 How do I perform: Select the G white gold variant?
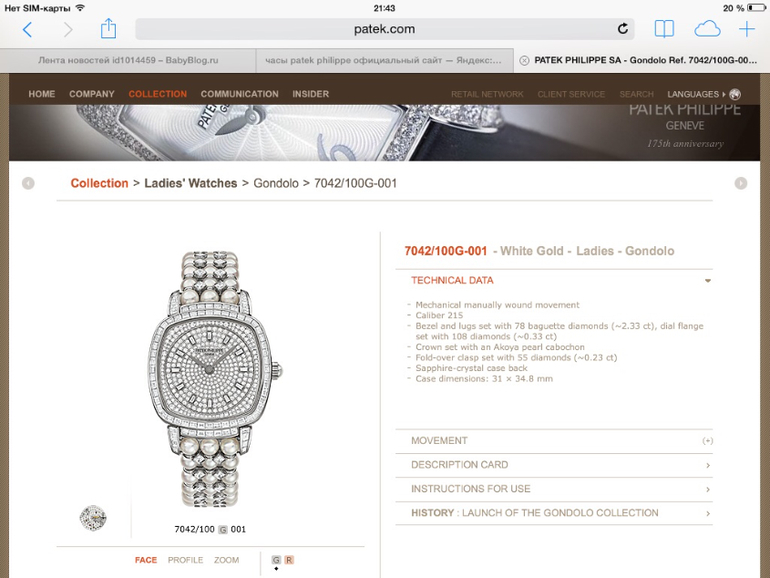(276, 560)
